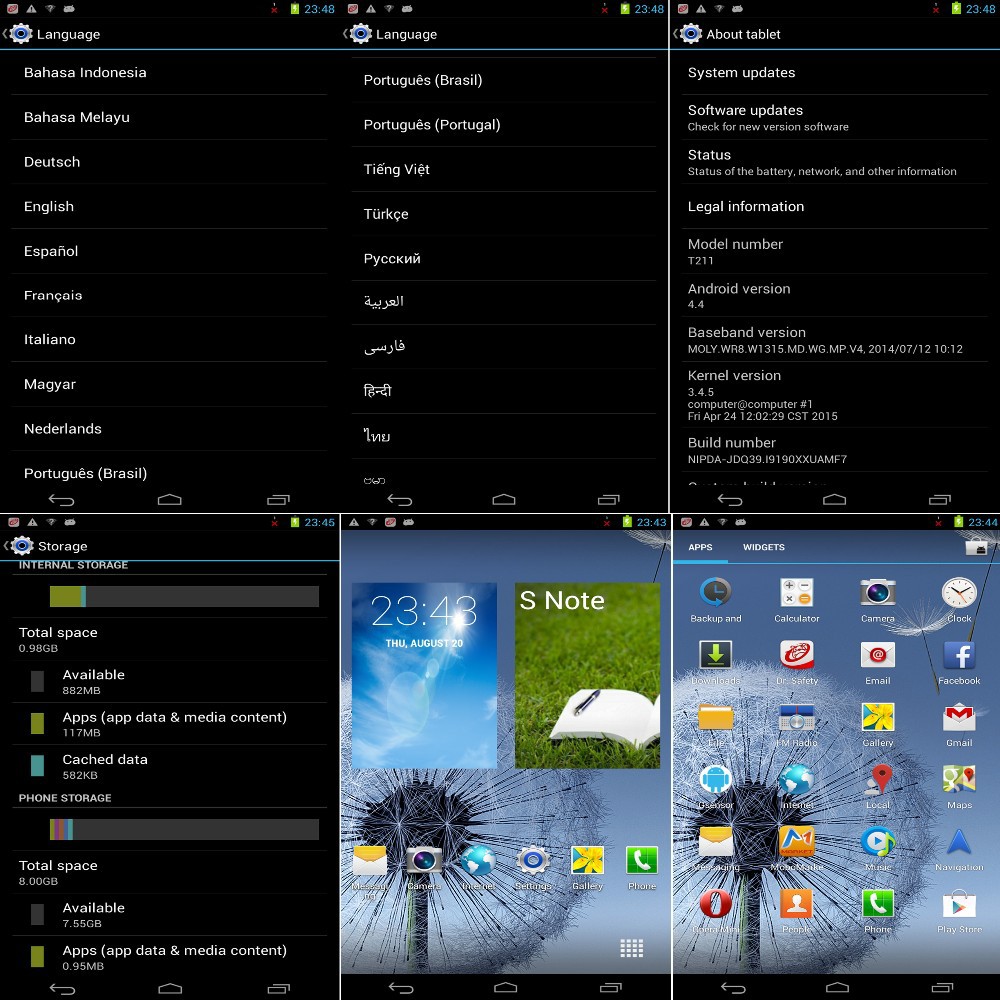The height and width of the screenshot is (1000, 1000).
Task: Open the S Note widget
Action: 587,675
